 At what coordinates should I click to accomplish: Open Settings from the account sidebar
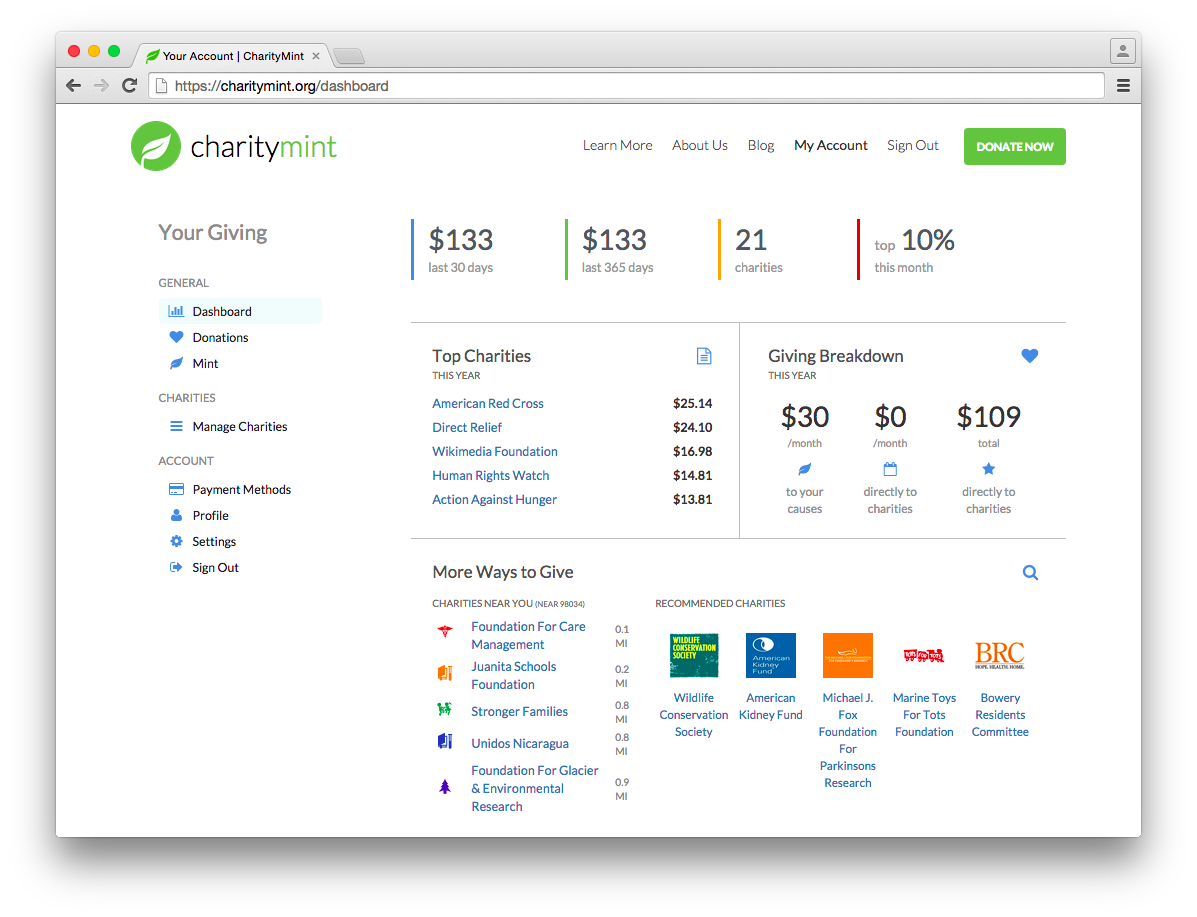point(214,542)
